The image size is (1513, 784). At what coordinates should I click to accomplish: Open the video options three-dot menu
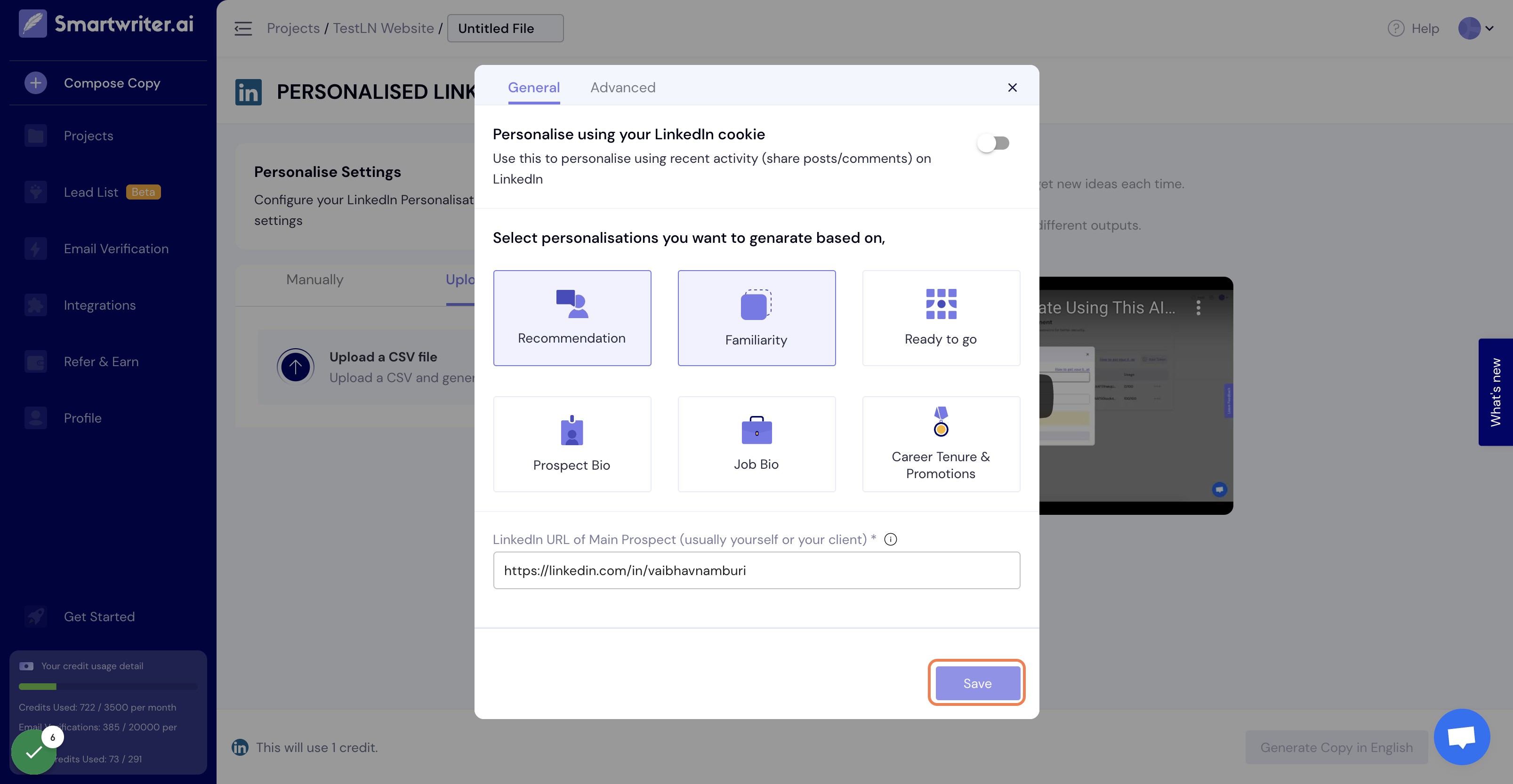coord(1198,308)
